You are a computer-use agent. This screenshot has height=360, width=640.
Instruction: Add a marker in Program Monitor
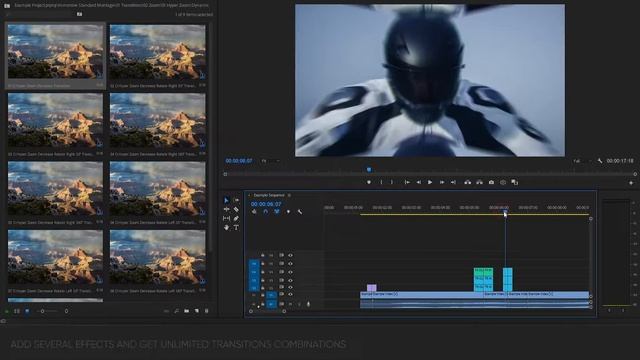coord(369,182)
